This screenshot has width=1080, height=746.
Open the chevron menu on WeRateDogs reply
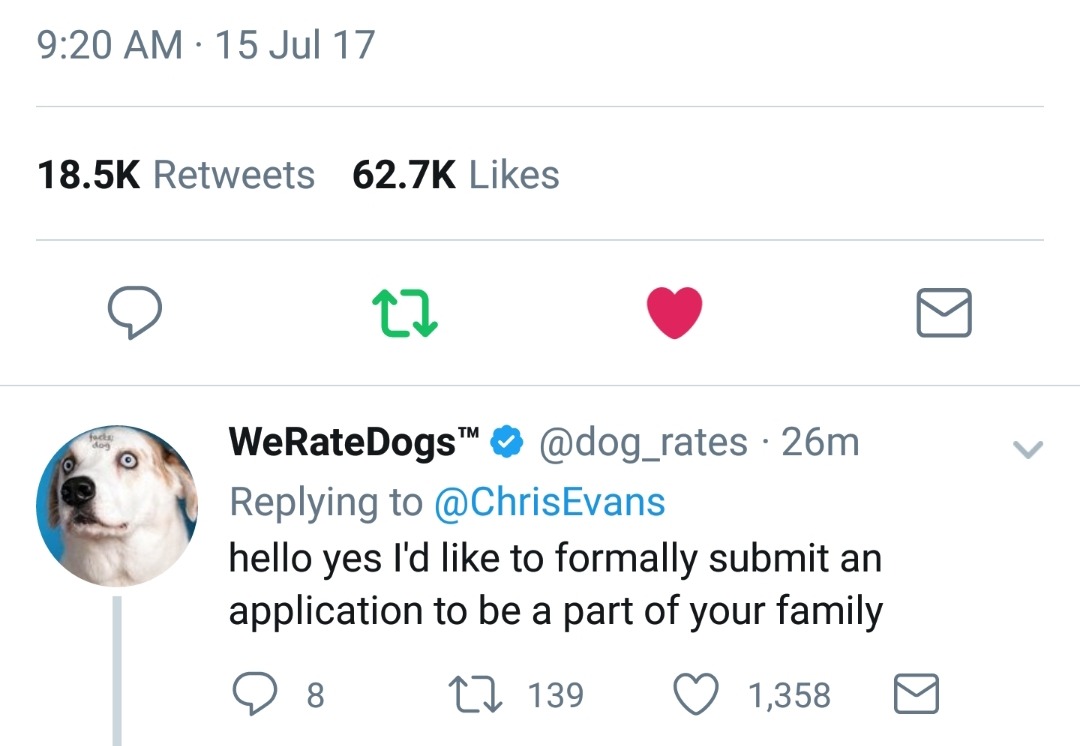coord(1028,450)
